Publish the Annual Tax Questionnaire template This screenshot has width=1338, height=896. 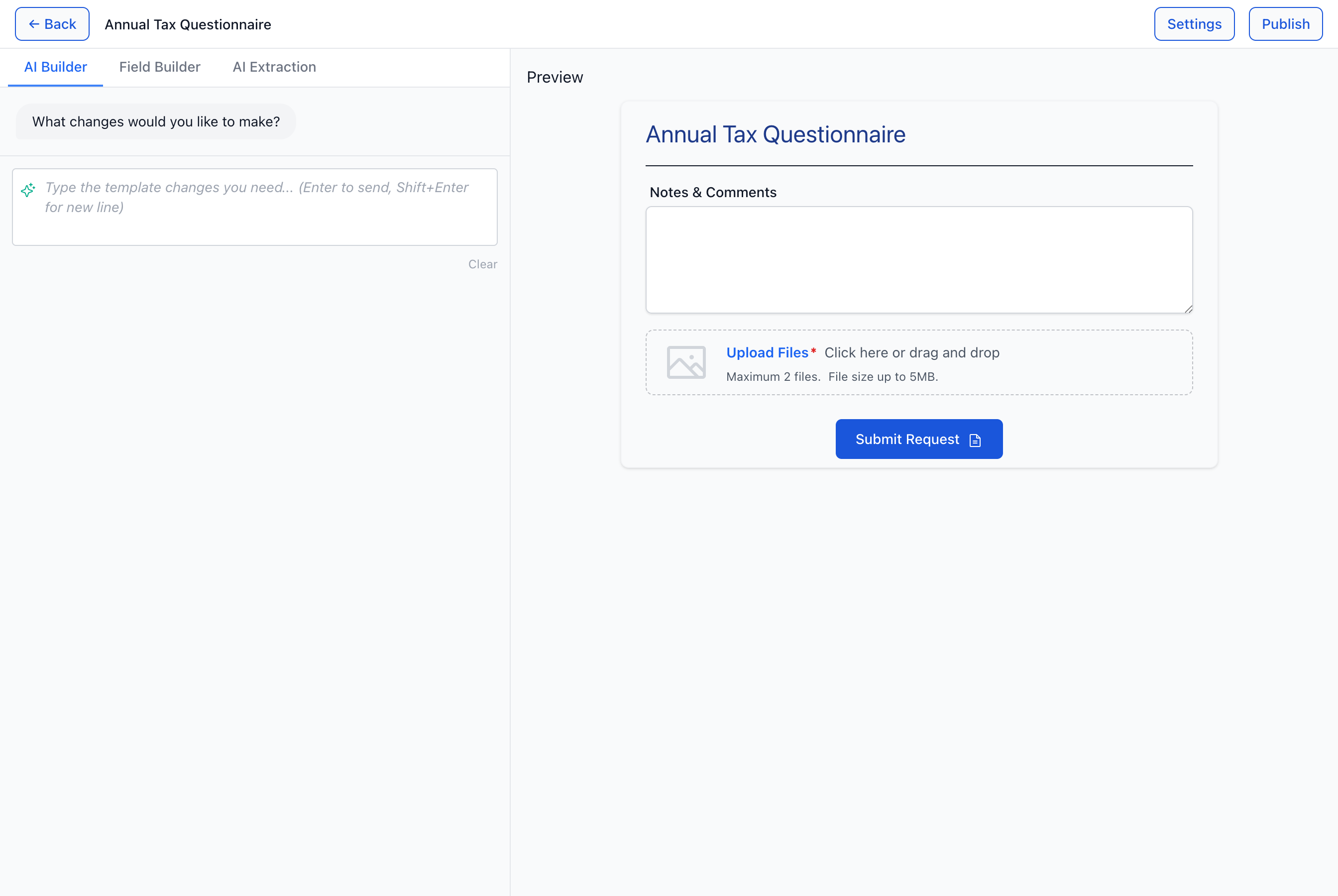click(1285, 24)
